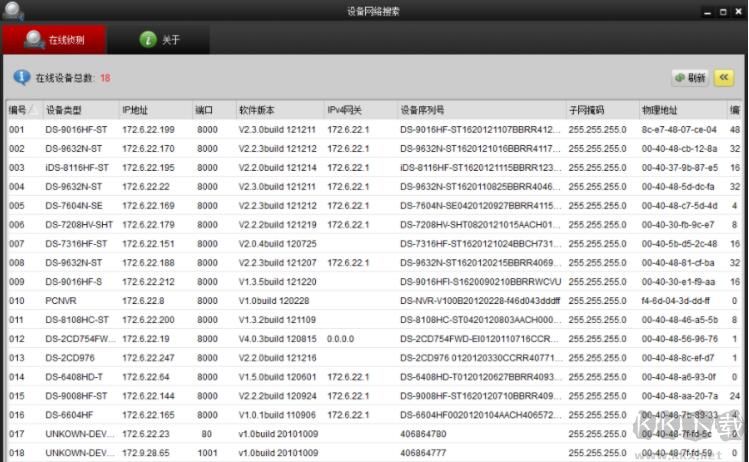This screenshot has width=749, height=462.
Task: Select device DS-9016HF-ST row
Action: [374, 129]
